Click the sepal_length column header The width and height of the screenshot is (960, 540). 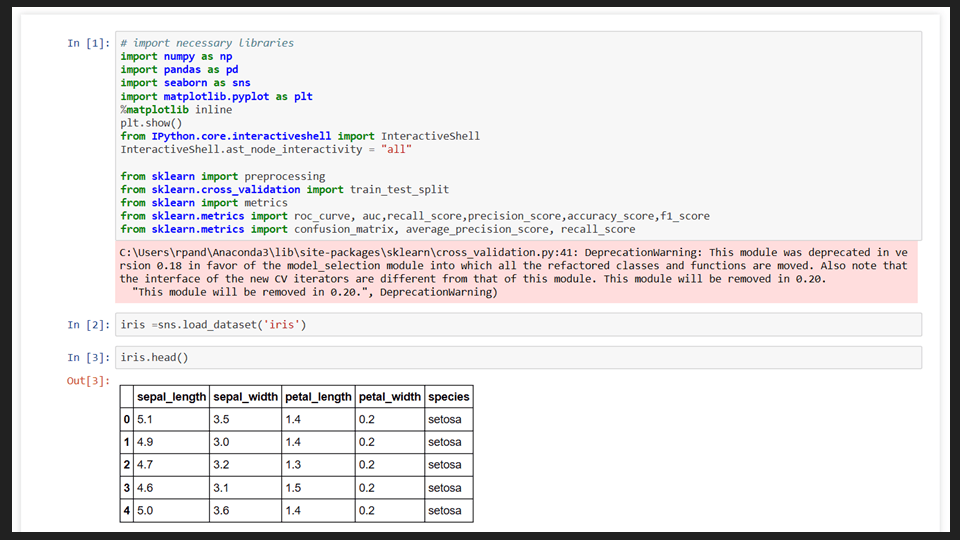tap(171, 397)
